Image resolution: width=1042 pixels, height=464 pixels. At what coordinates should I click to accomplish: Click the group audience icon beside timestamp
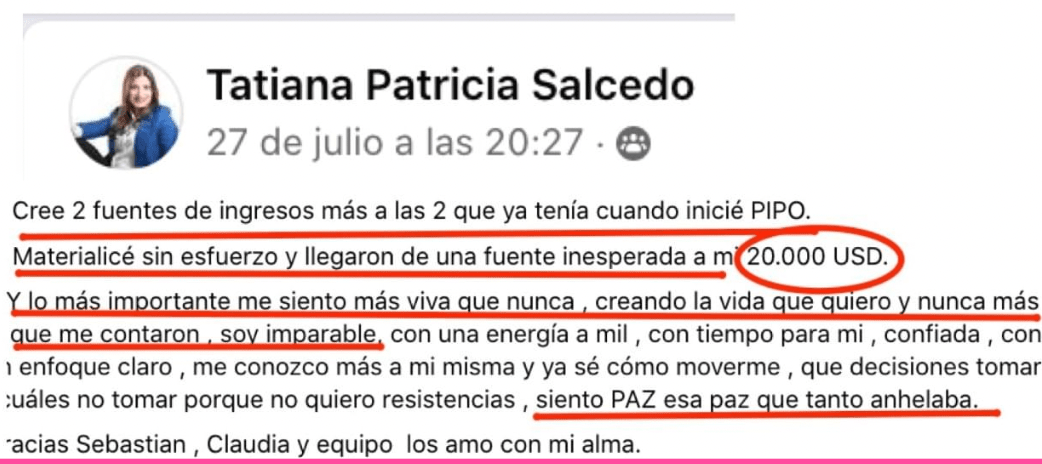coord(633,144)
